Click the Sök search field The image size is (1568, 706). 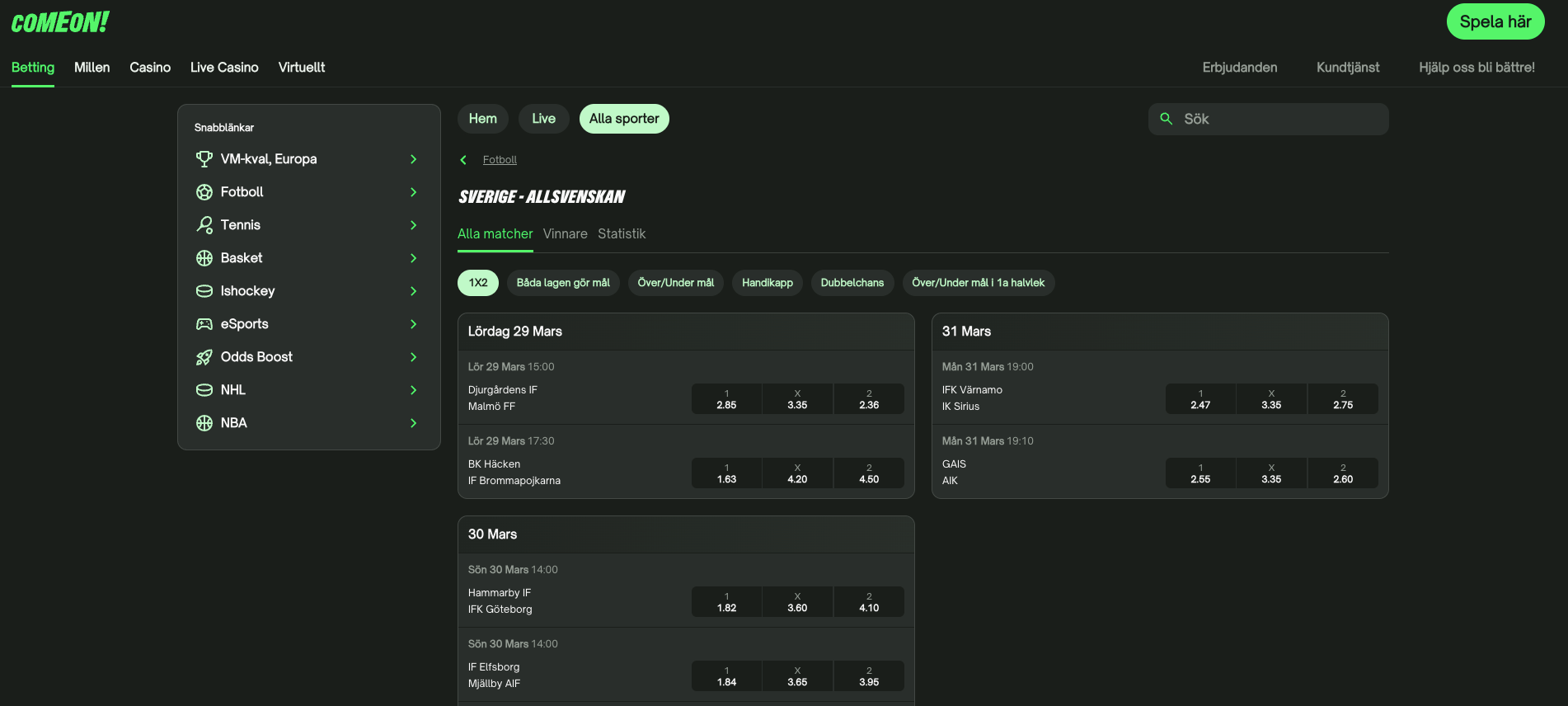pyautogui.click(x=1269, y=119)
